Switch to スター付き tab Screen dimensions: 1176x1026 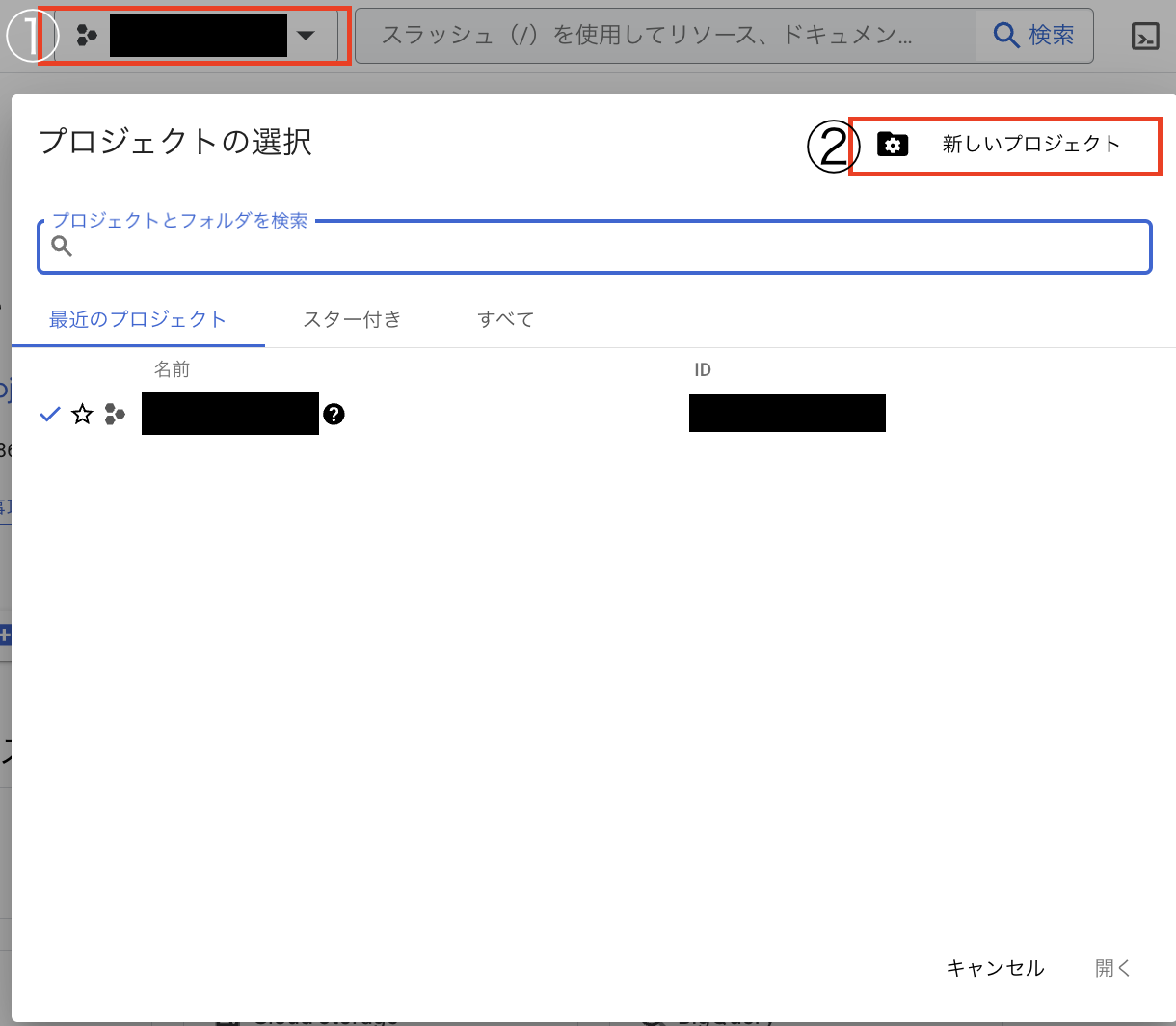pos(352,319)
